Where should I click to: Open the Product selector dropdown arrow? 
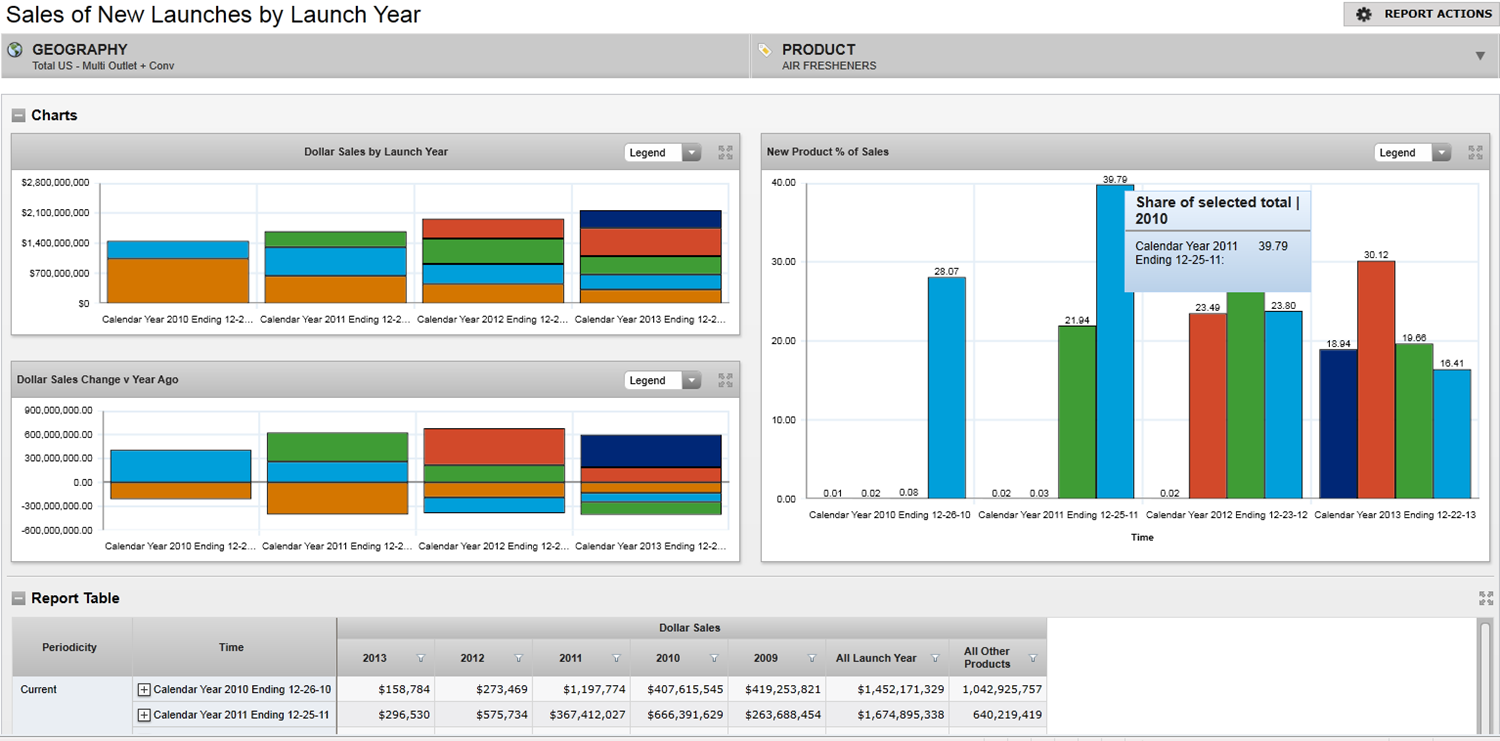(x=1480, y=56)
